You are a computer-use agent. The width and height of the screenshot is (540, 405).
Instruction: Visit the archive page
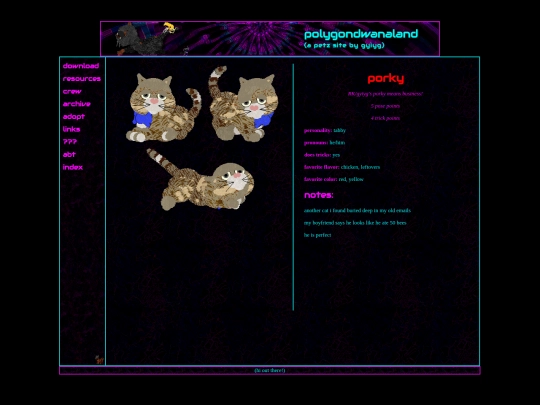point(76,104)
